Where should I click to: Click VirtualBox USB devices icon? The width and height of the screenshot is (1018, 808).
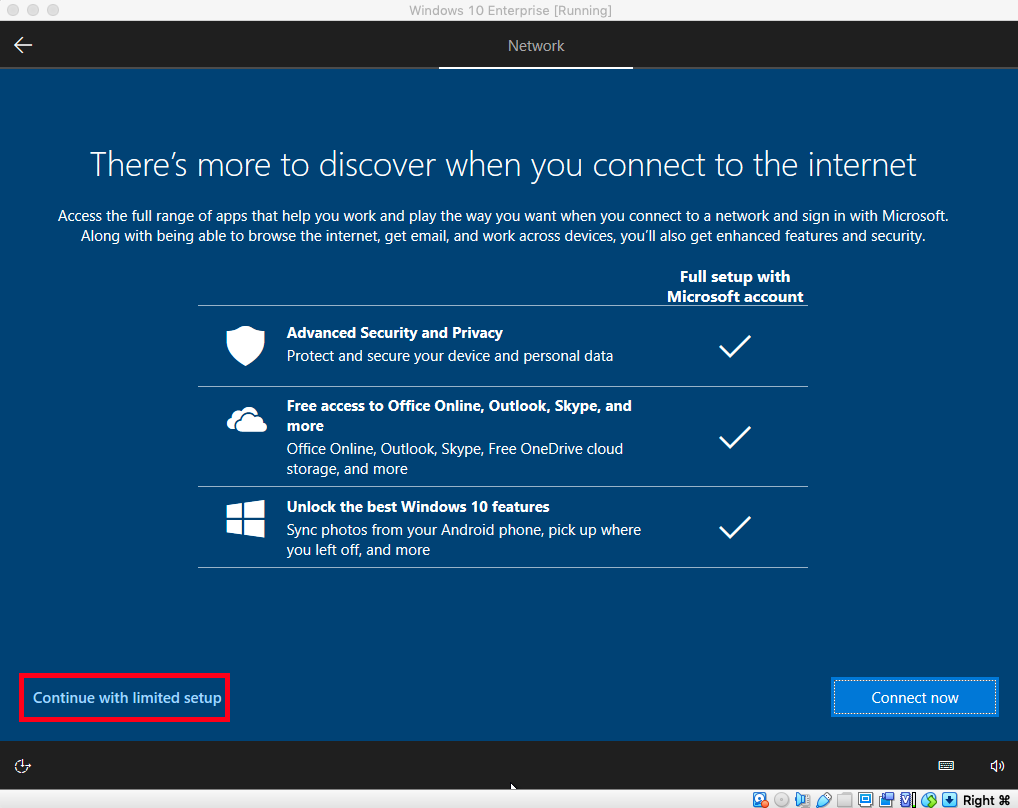[824, 800]
